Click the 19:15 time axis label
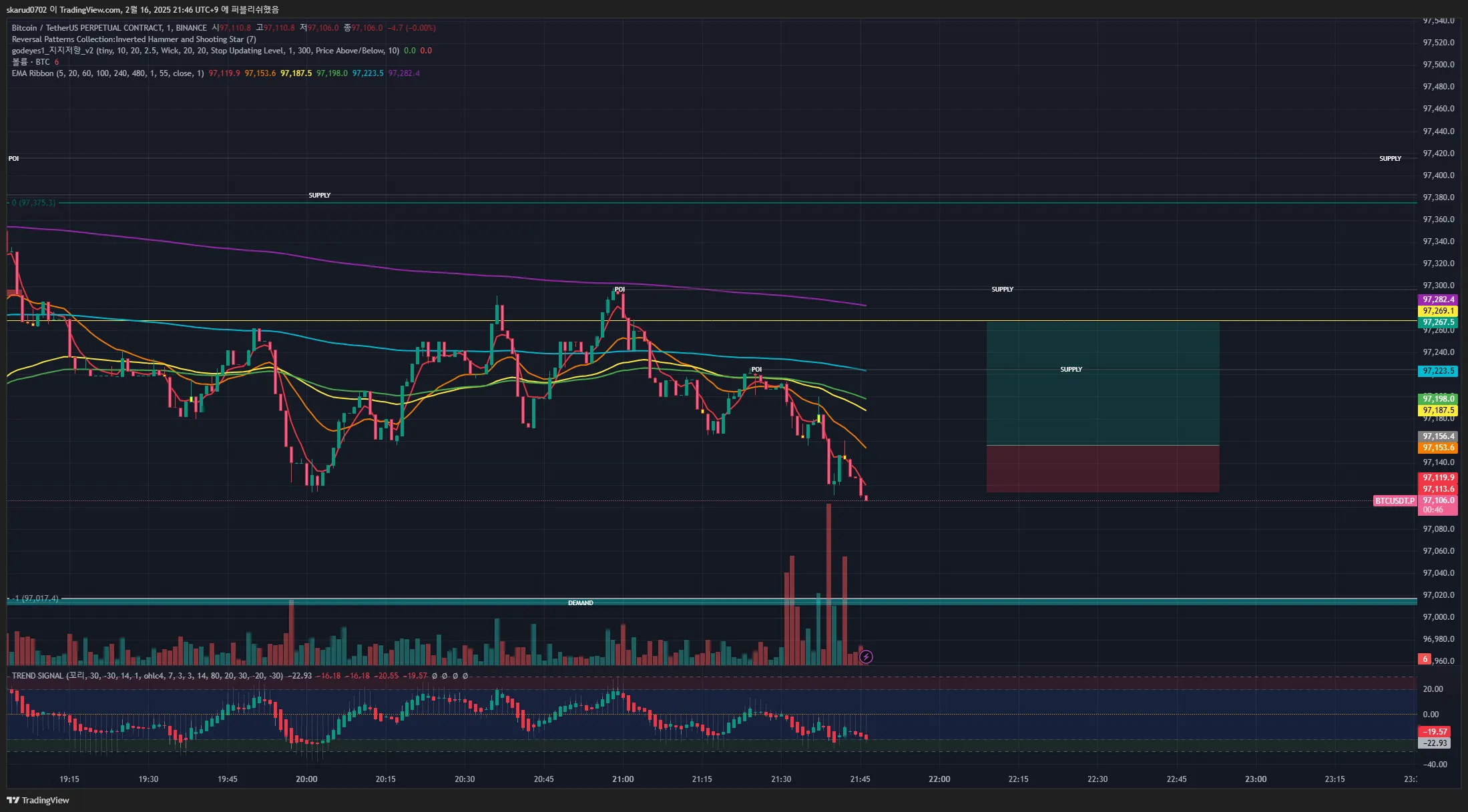The image size is (1468, 812). coord(69,779)
